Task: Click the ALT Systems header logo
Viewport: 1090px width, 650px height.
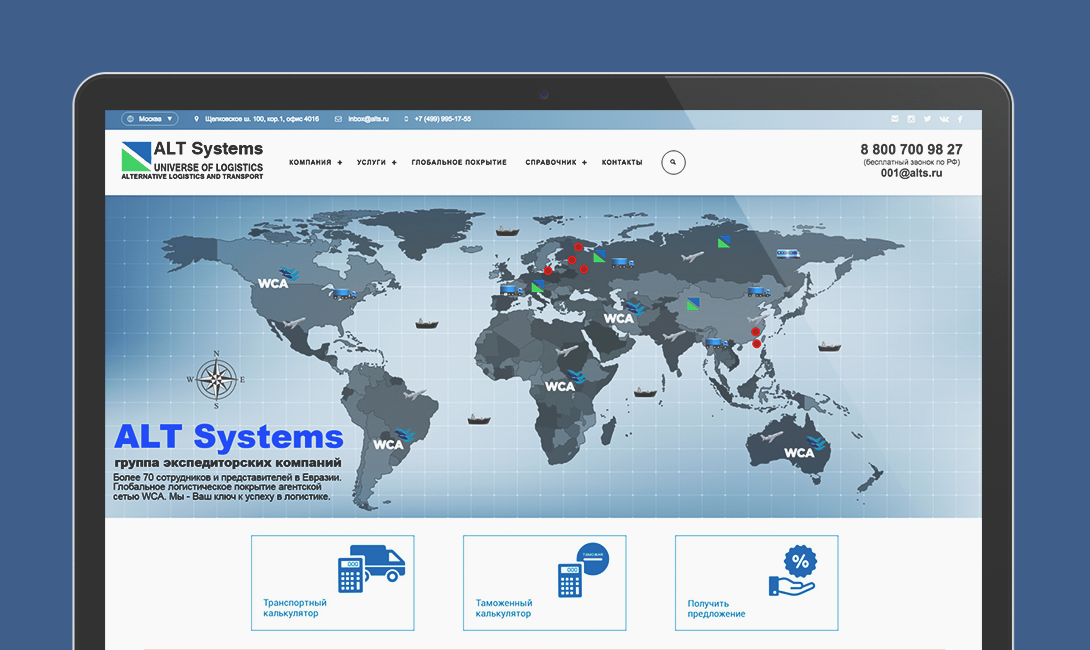Action: point(192,161)
